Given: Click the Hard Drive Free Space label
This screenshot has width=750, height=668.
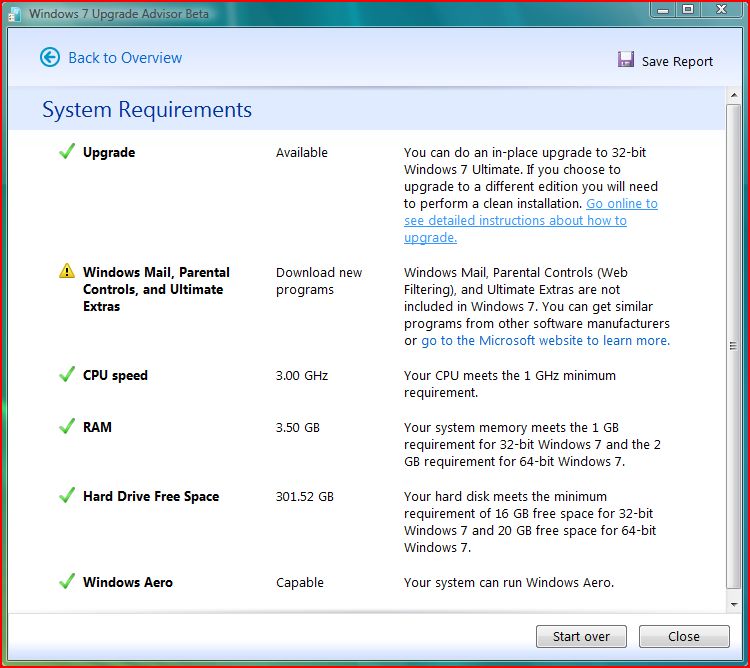Looking at the screenshot, I should click(x=151, y=496).
